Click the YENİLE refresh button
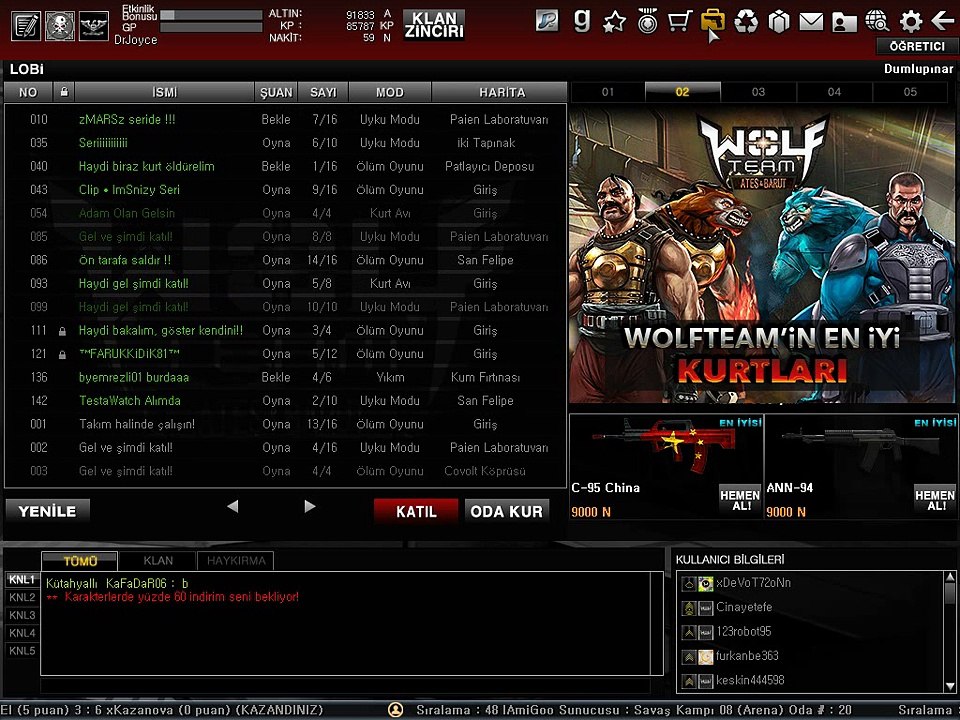This screenshot has height=720, width=960. (x=47, y=511)
